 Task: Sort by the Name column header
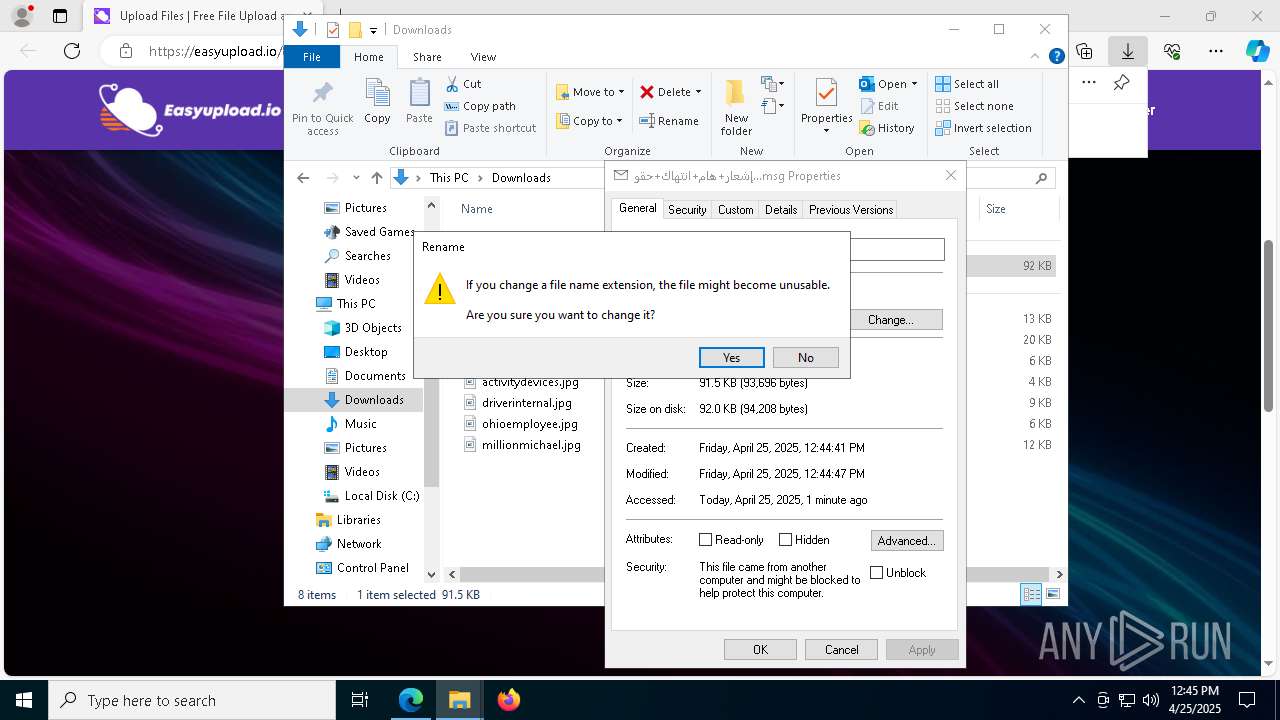tap(477, 209)
